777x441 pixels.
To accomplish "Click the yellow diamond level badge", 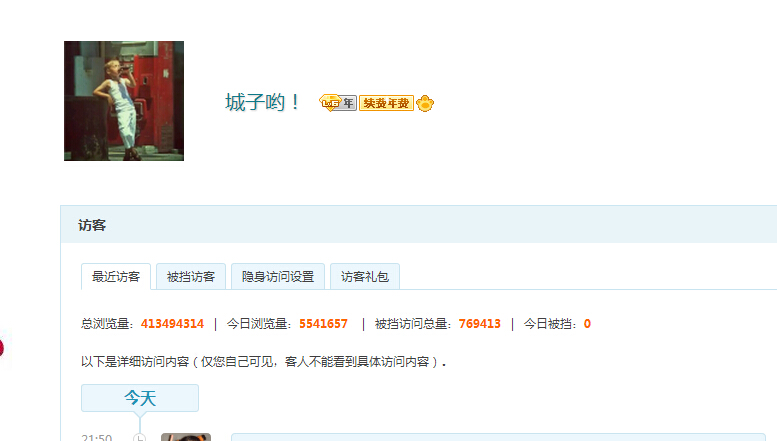I will 330,103.
